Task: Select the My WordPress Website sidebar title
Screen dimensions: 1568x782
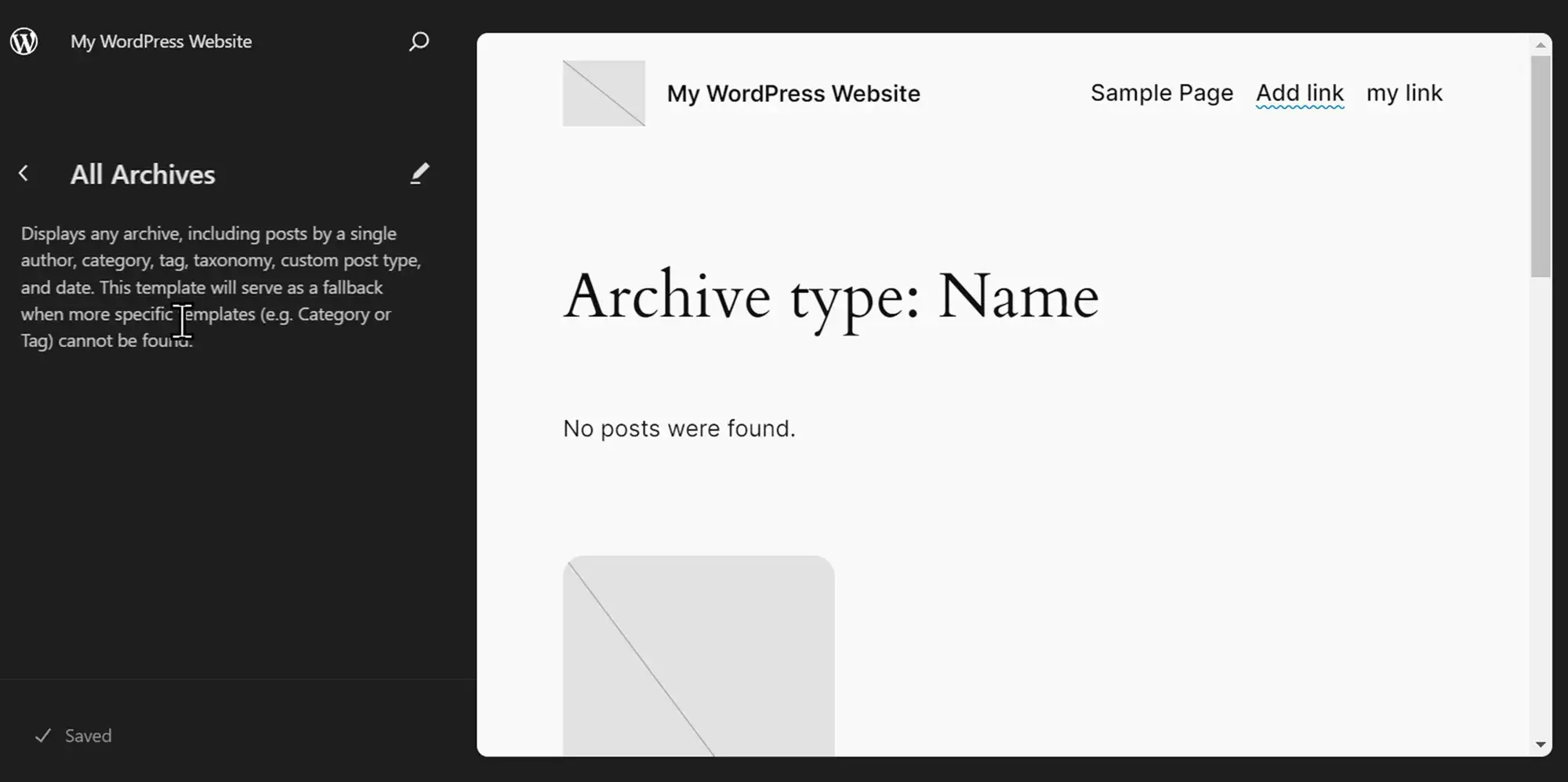Action: click(162, 41)
